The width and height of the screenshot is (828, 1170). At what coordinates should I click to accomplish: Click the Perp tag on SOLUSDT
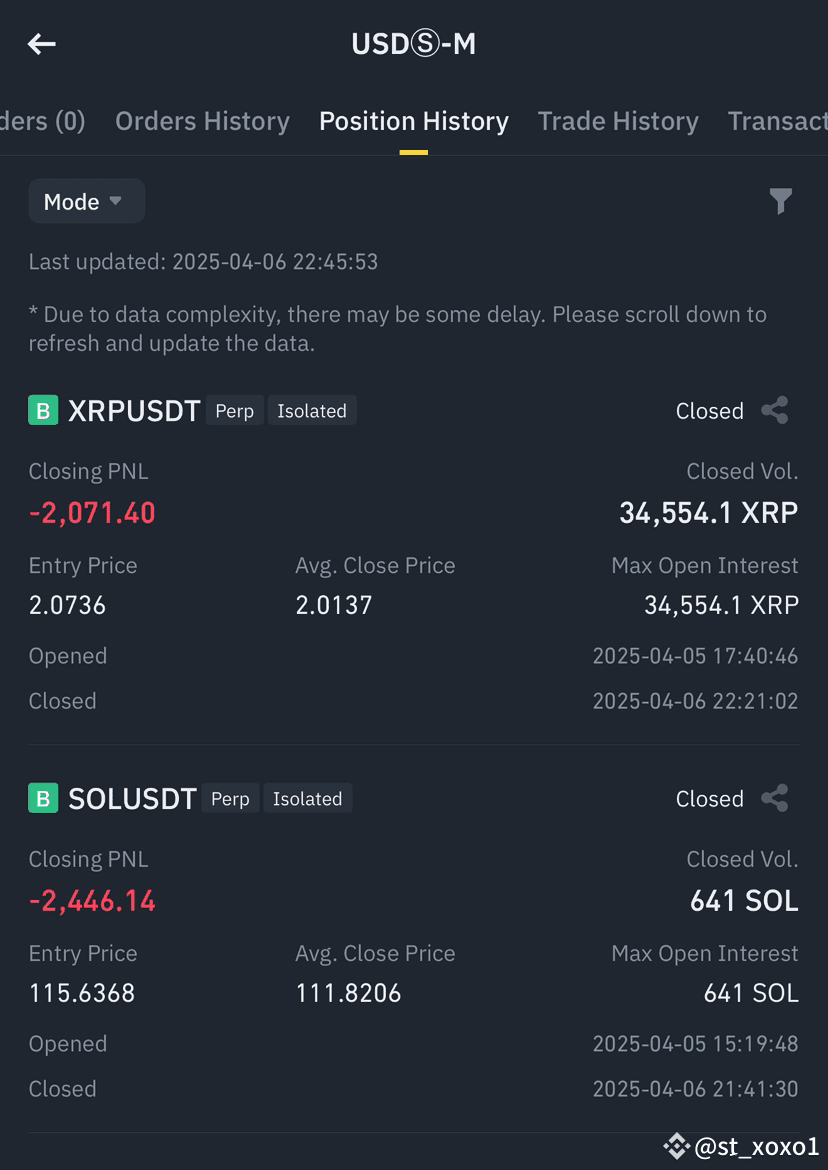(x=230, y=798)
